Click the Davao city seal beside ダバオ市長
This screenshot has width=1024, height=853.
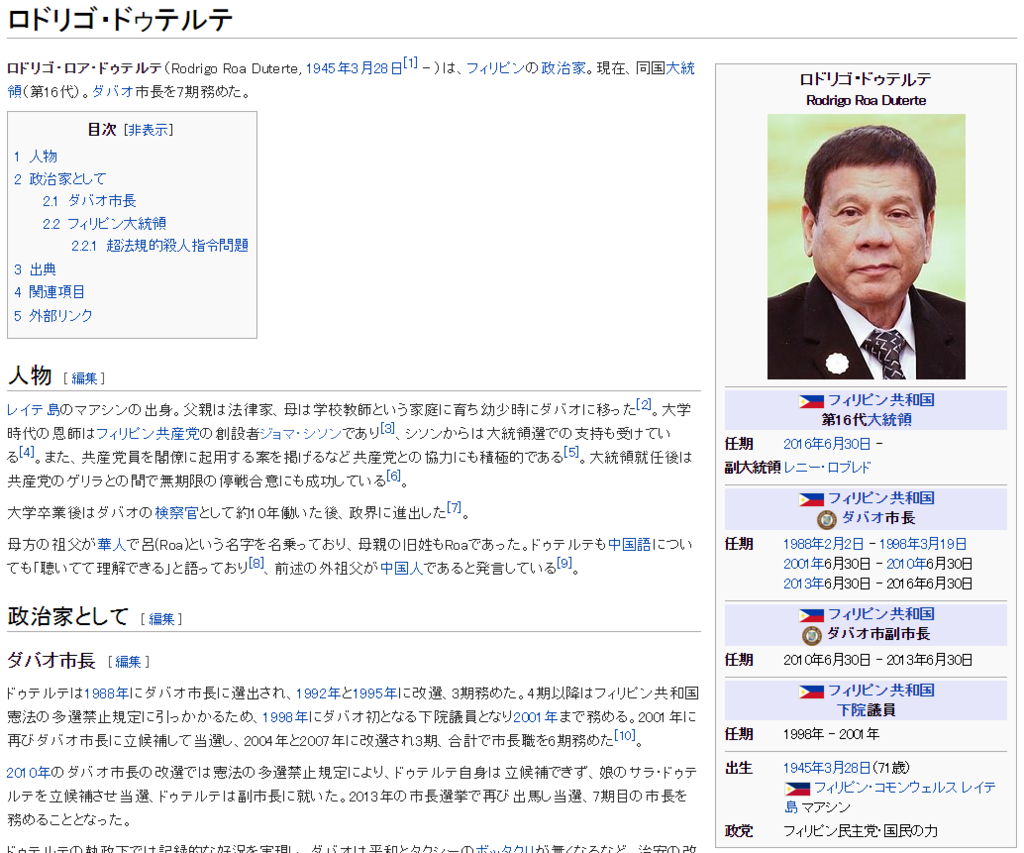[827, 519]
